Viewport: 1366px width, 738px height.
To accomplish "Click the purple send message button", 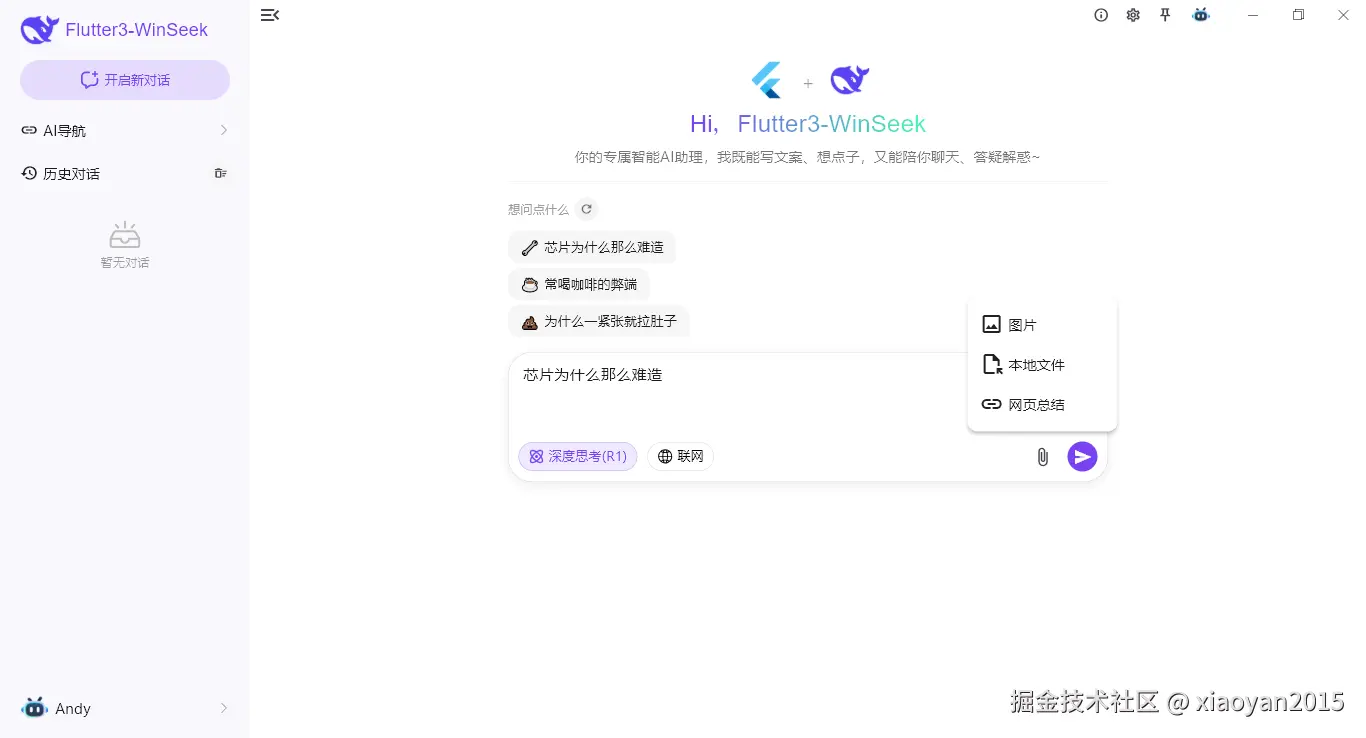I will point(1082,456).
